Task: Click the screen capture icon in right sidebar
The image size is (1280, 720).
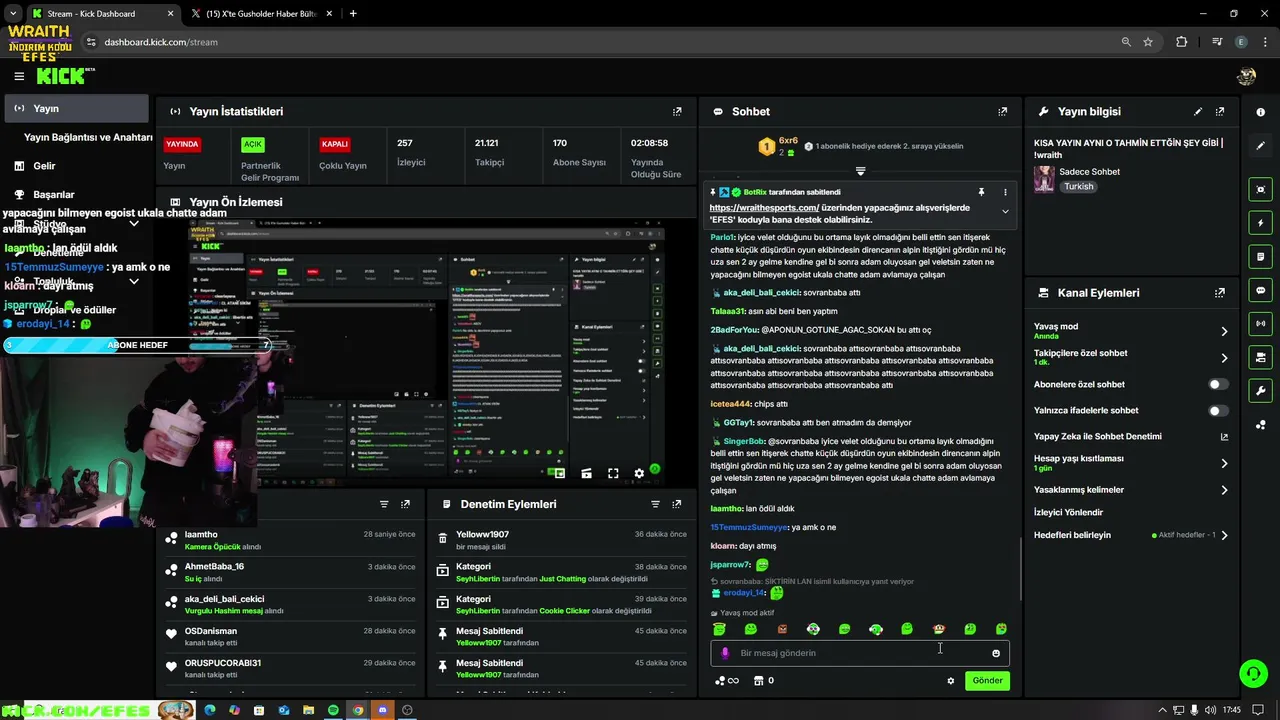Action: click(x=1260, y=189)
